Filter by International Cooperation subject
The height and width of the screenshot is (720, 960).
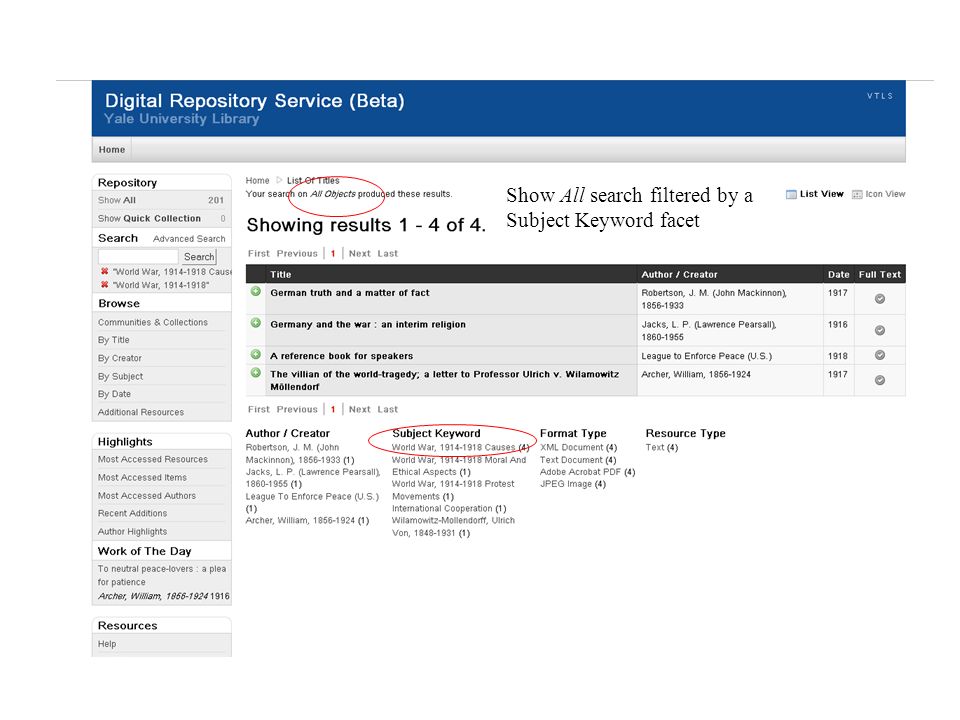tap(449, 508)
